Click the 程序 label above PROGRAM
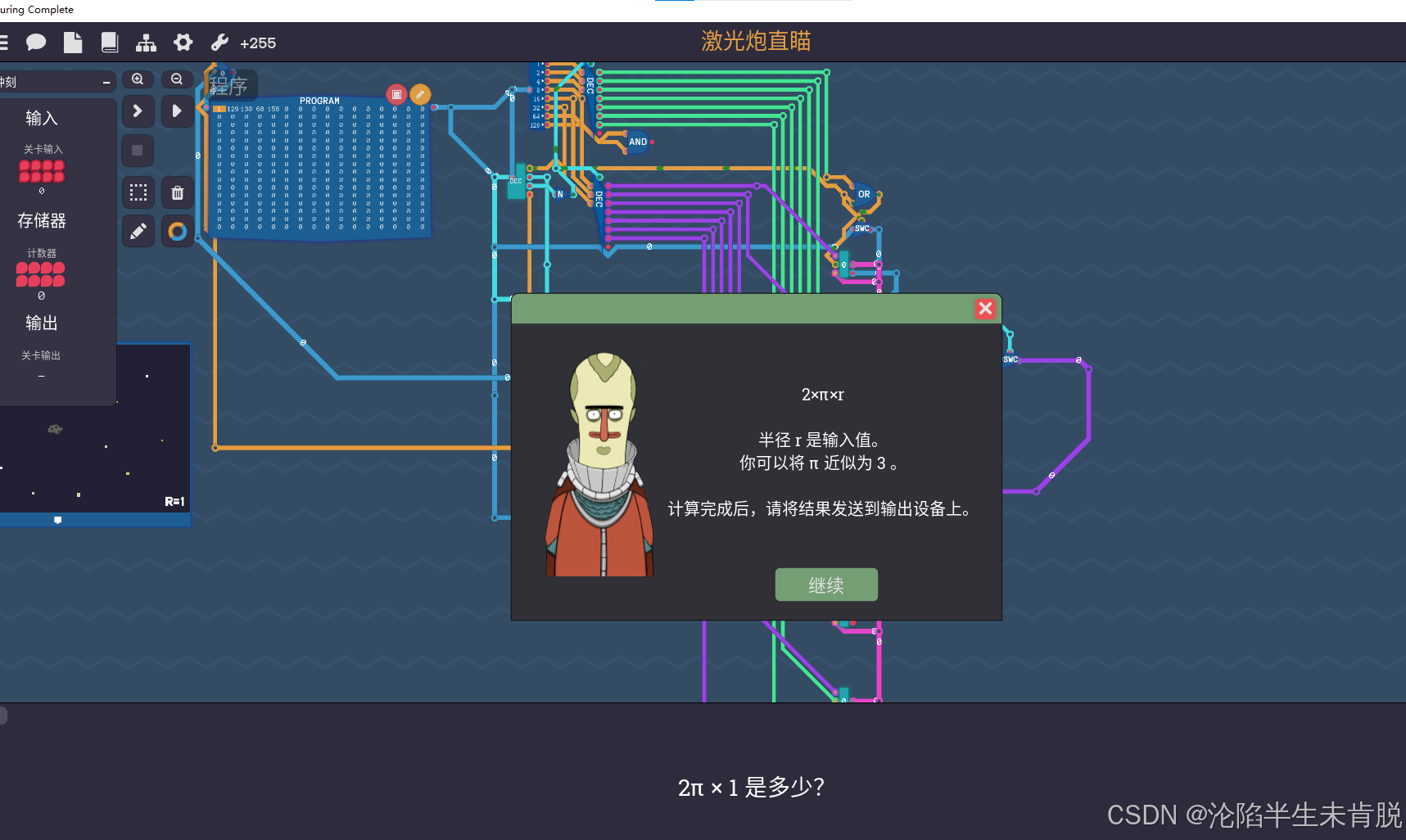 tap(228, 86)
